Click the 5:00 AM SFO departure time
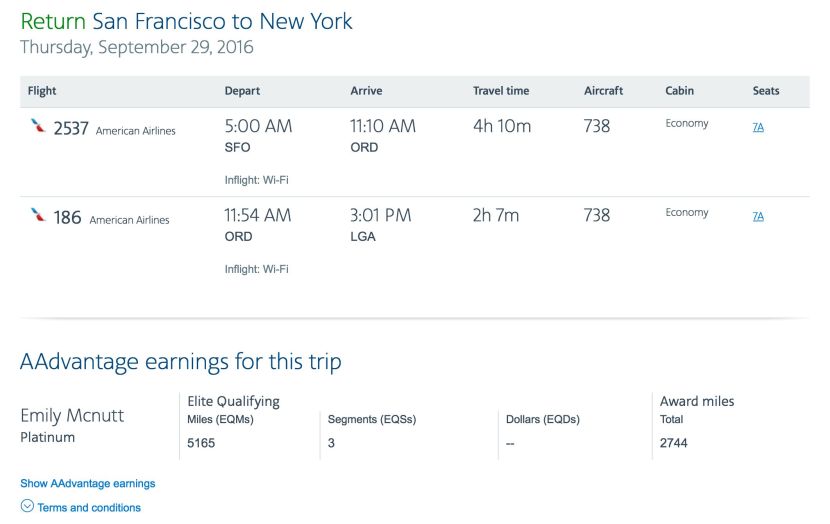The height and width of the screenshot is (524, 830). (258, 126)
